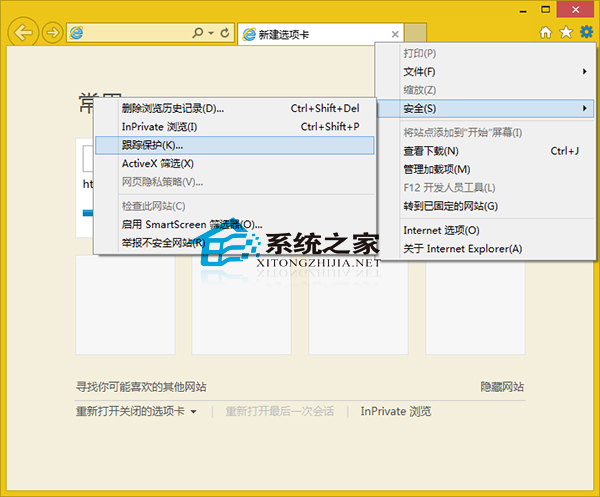Click 重新打开关闭的选项卡 link
Image resolution: width=600 pixels, height=497 pixels.
click(x=130, y=411)
